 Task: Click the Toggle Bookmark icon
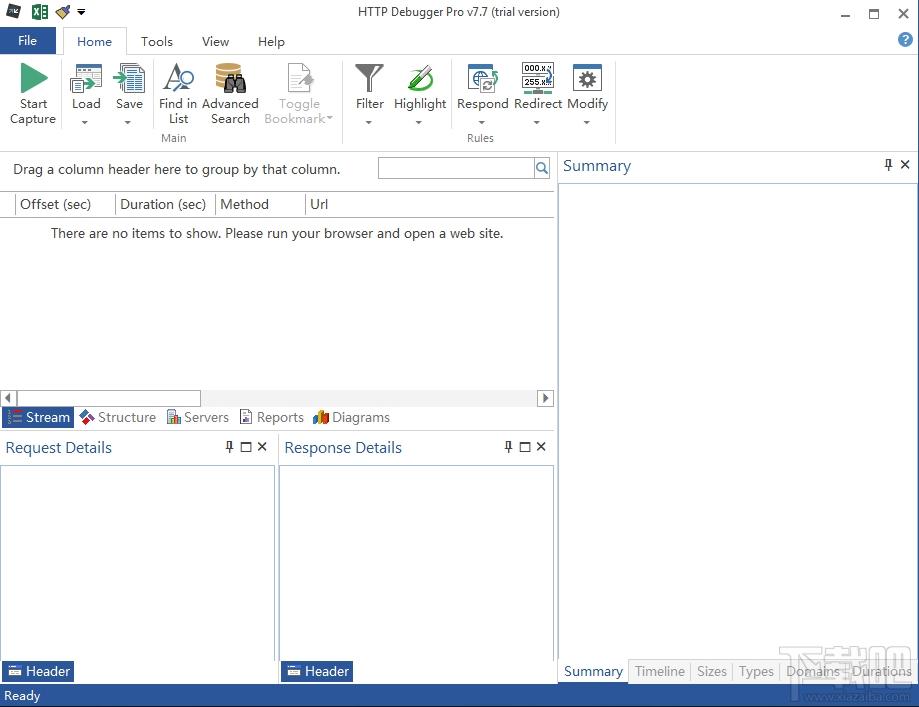299,79
